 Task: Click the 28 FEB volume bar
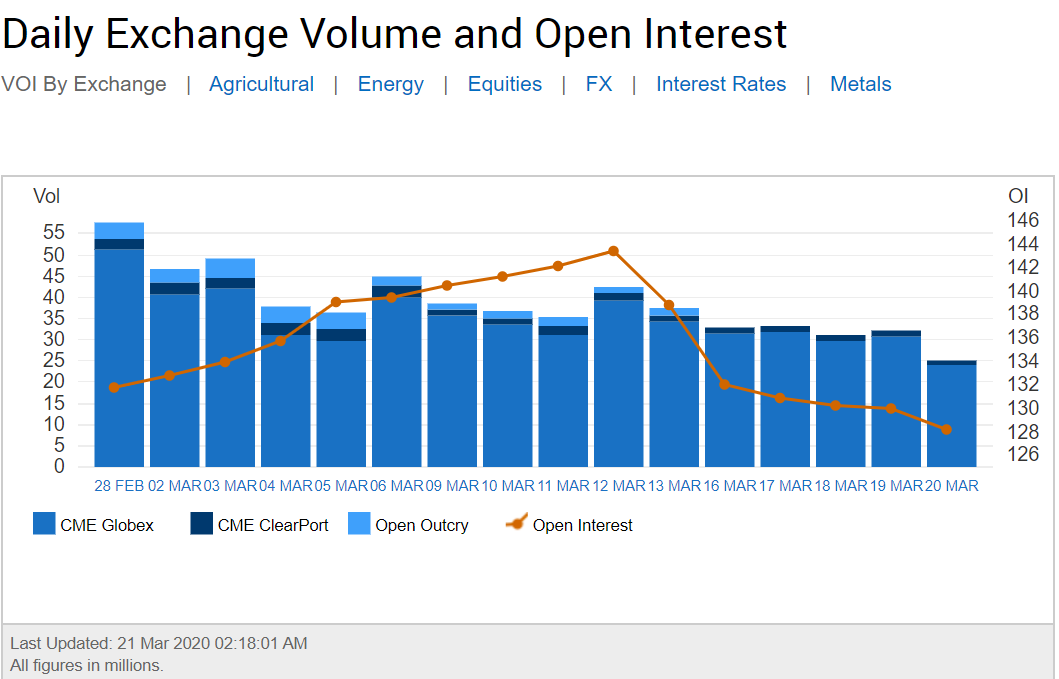coord(119,345)
